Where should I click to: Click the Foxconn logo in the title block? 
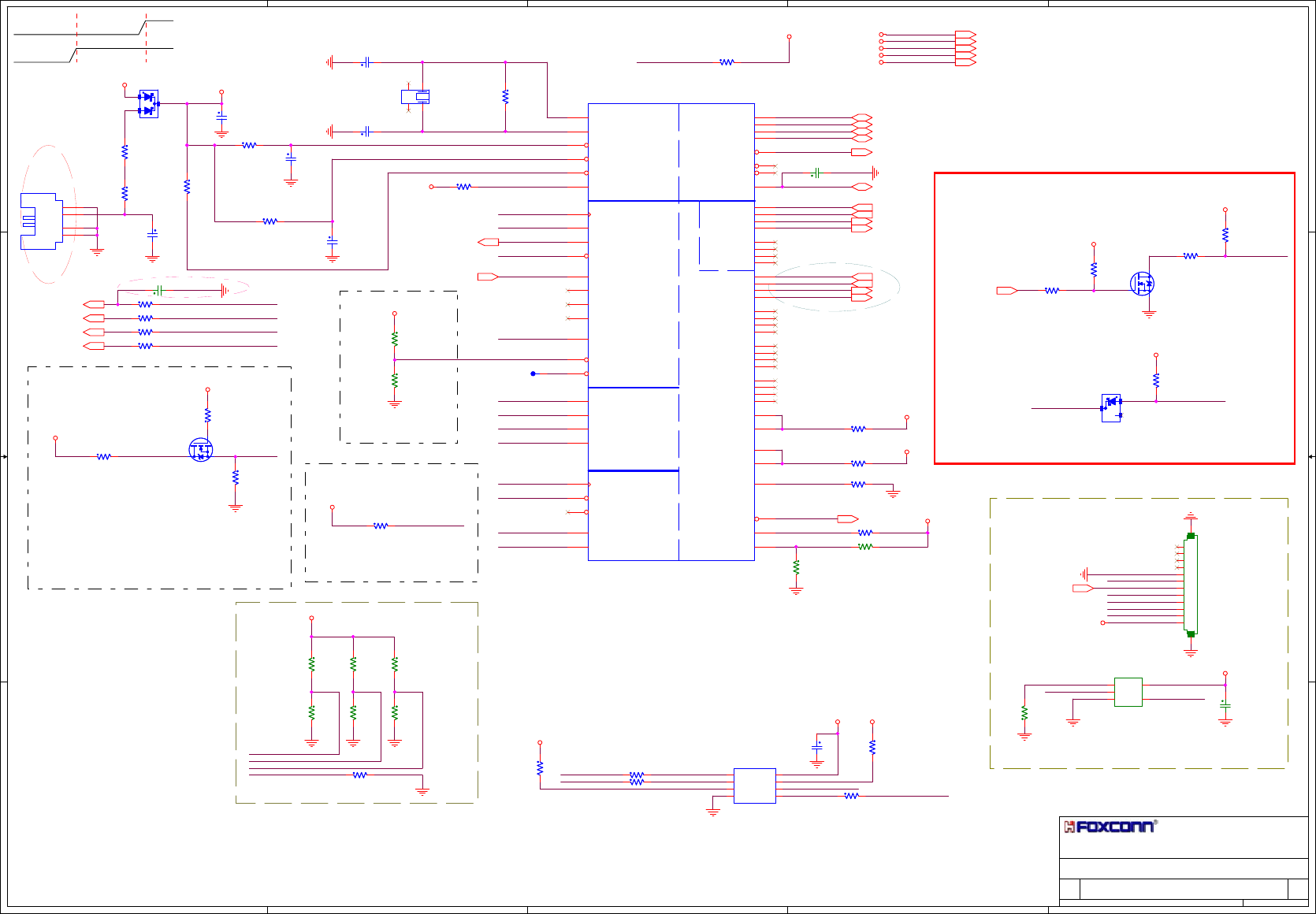[x=1110, y=826]
